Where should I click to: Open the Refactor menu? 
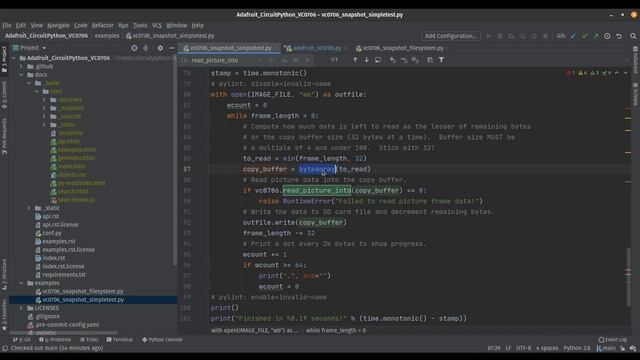(102, 25)
